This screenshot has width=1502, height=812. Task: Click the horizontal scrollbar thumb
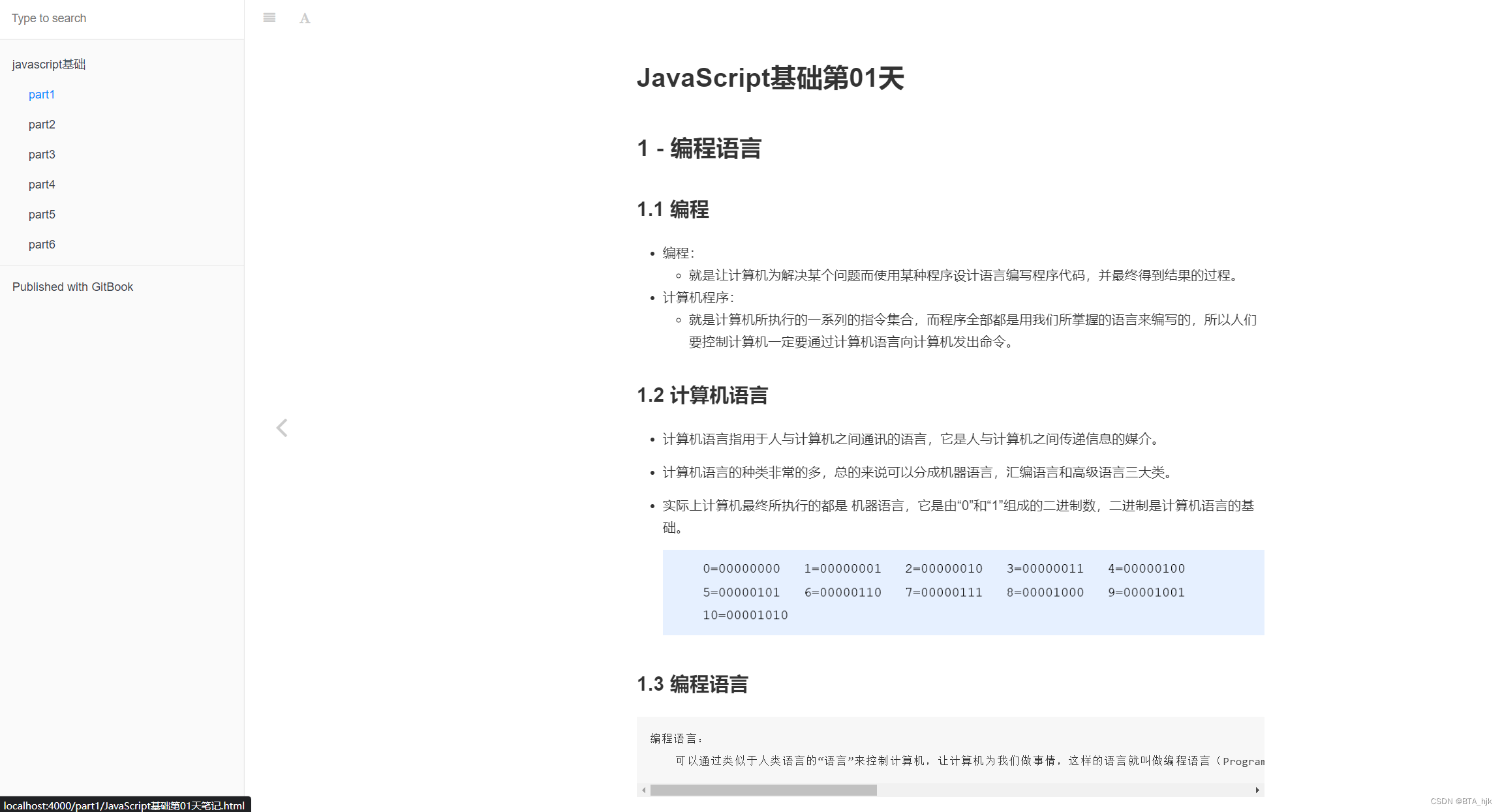(763, 790)
